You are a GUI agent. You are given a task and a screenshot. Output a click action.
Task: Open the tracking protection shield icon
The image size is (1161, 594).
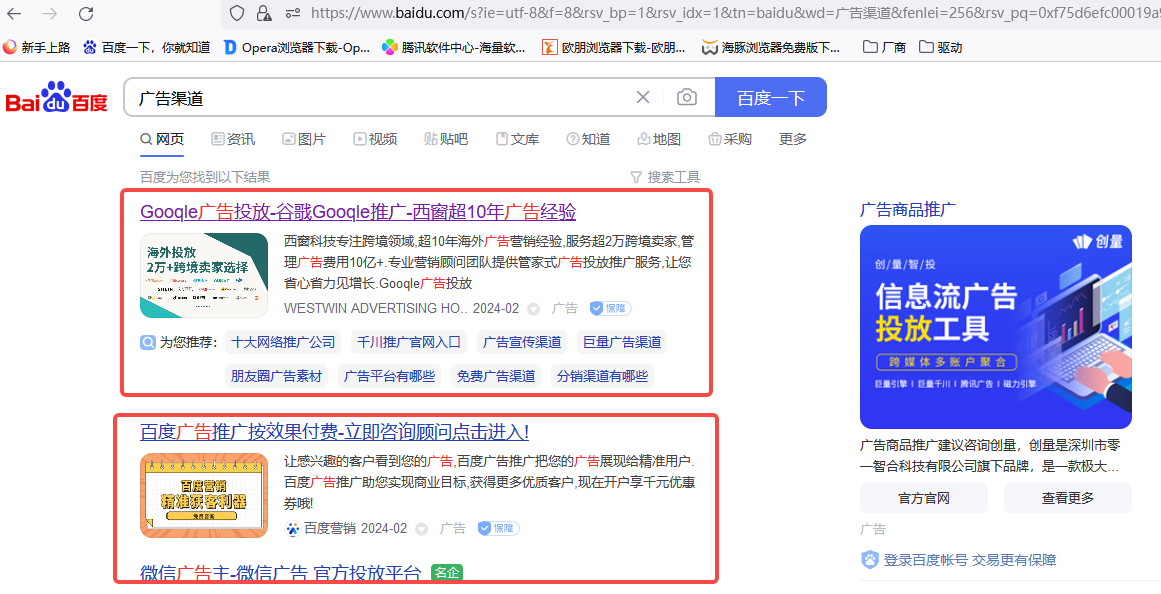coord(236,15)
